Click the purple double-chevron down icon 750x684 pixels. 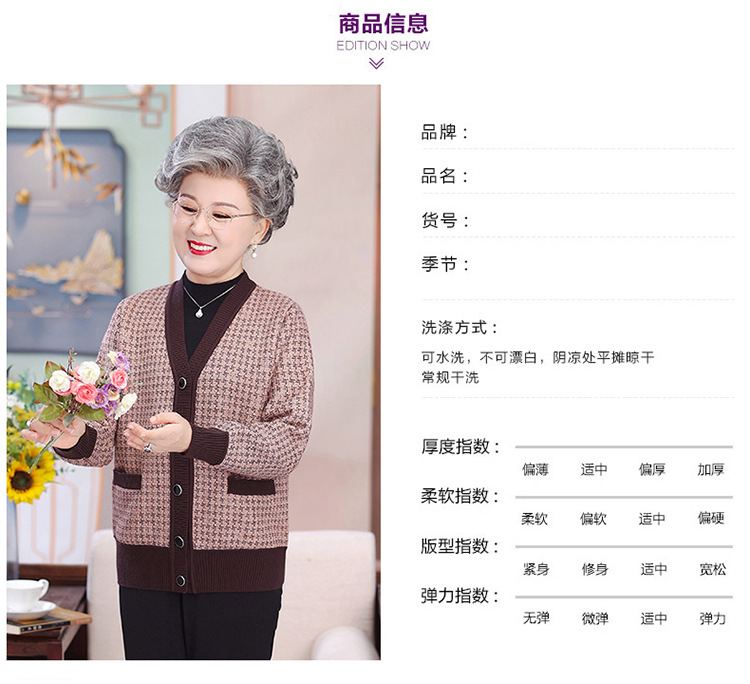376,64
